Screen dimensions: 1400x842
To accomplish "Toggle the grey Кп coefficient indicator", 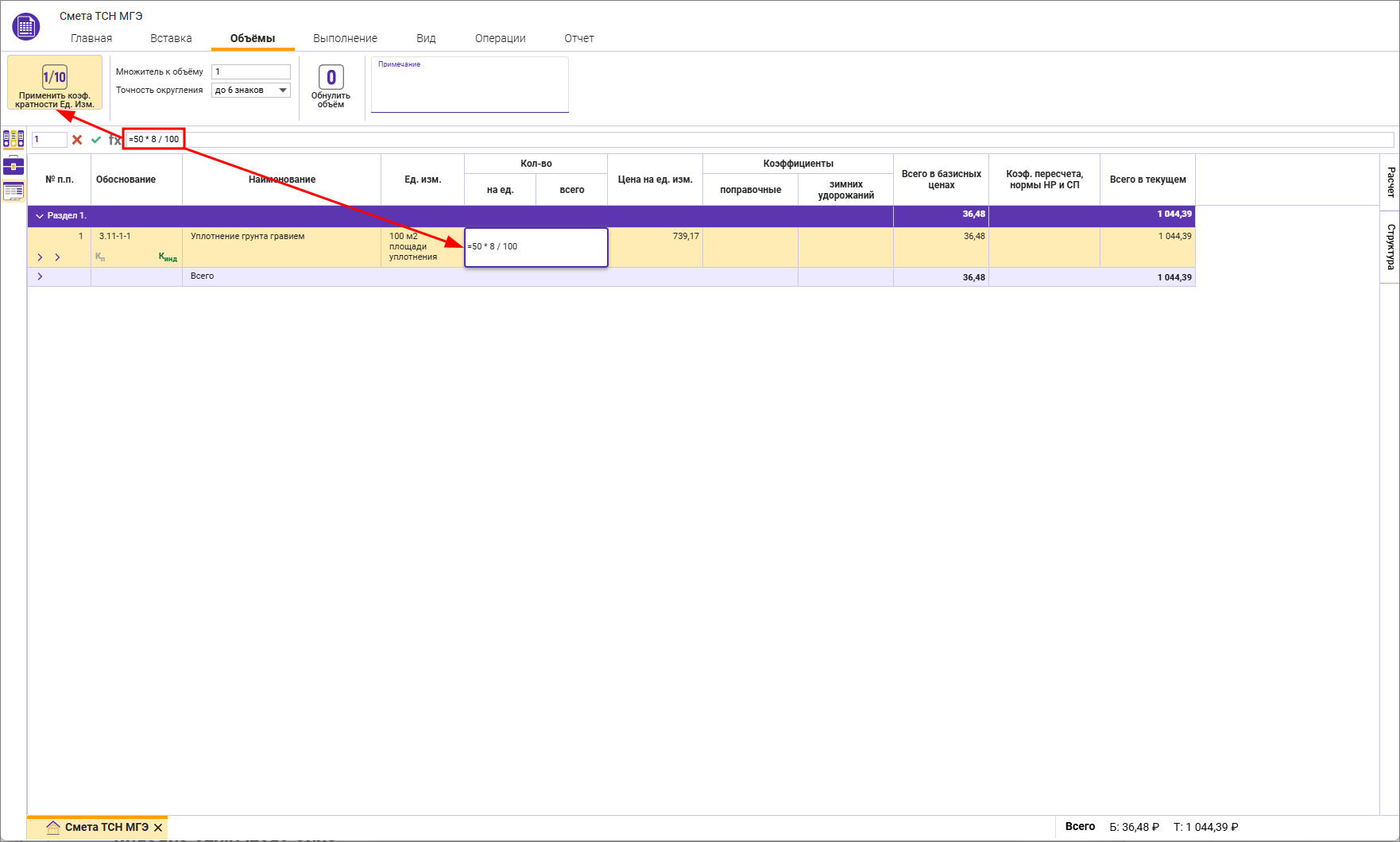I will coord(100,257).
